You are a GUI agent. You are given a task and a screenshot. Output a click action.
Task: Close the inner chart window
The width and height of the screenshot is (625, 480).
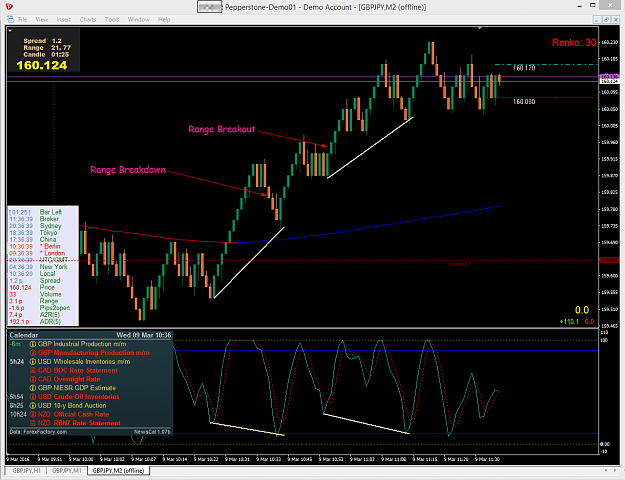pos(616,19)
